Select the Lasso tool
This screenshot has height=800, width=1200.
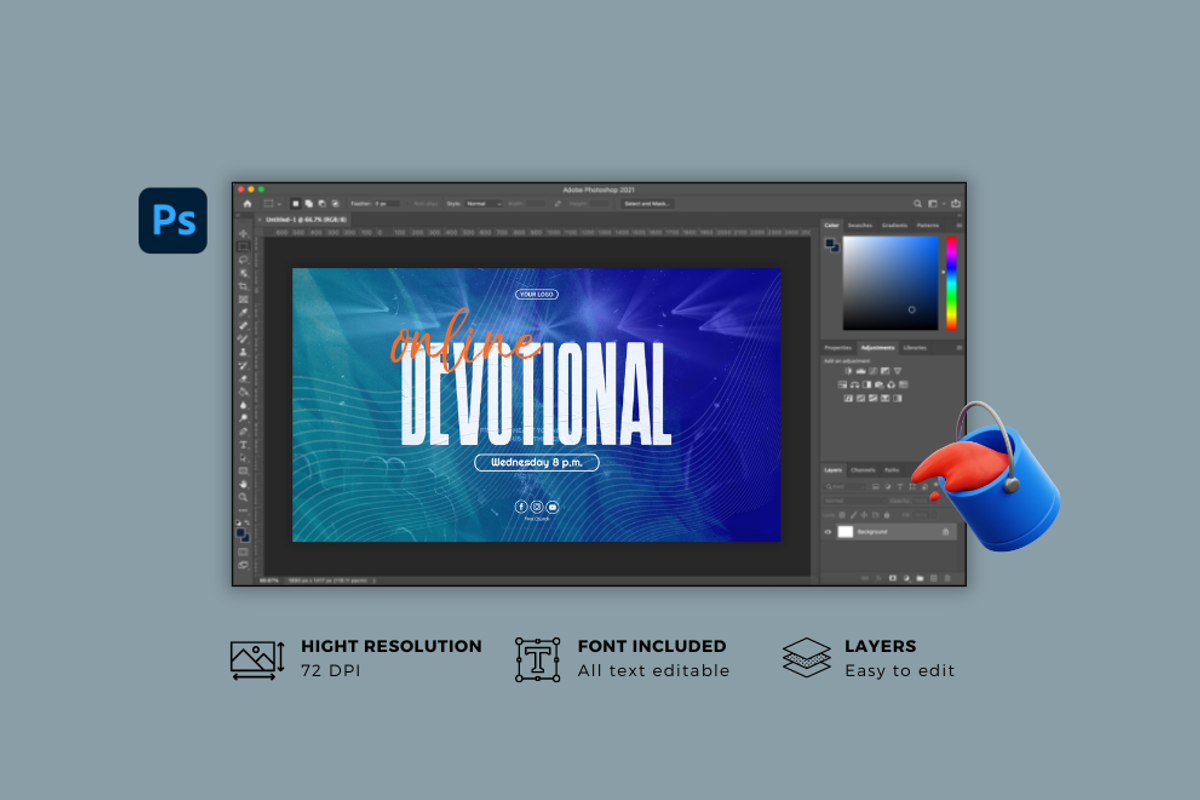(x=243, y=260)
